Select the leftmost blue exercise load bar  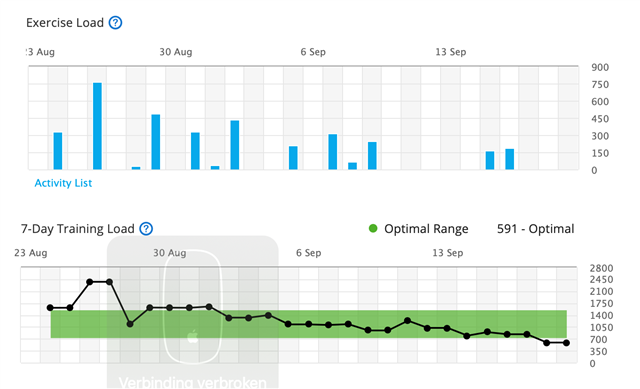pos(58,151)
